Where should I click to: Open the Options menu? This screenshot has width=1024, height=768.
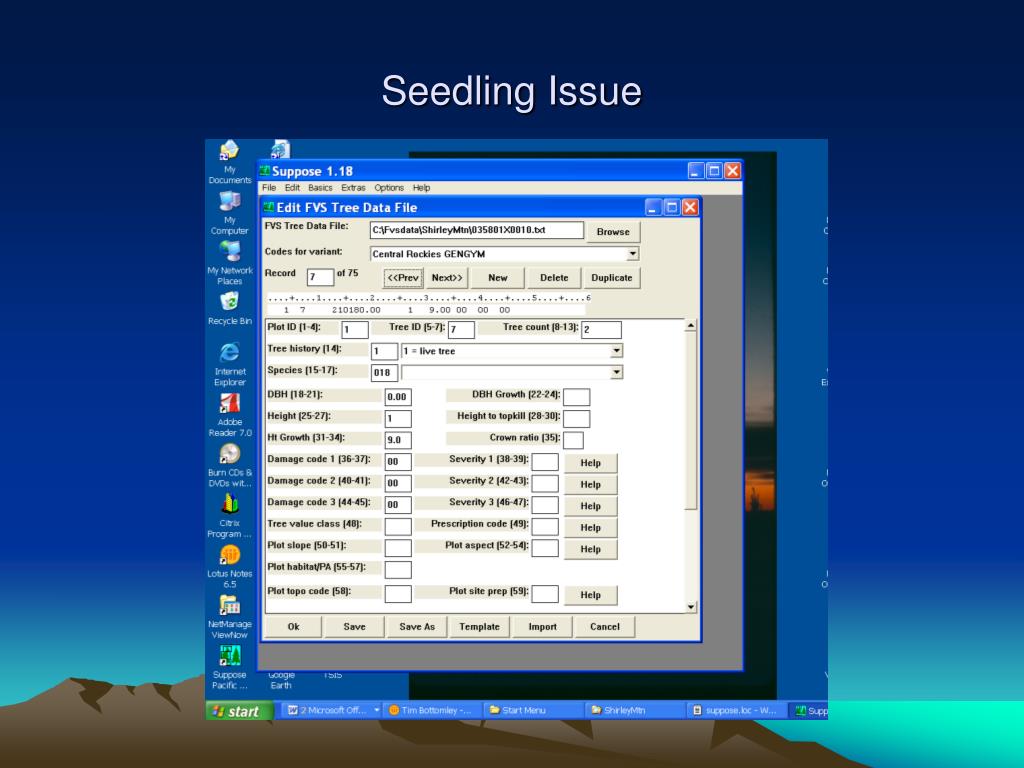coord(389,187)
